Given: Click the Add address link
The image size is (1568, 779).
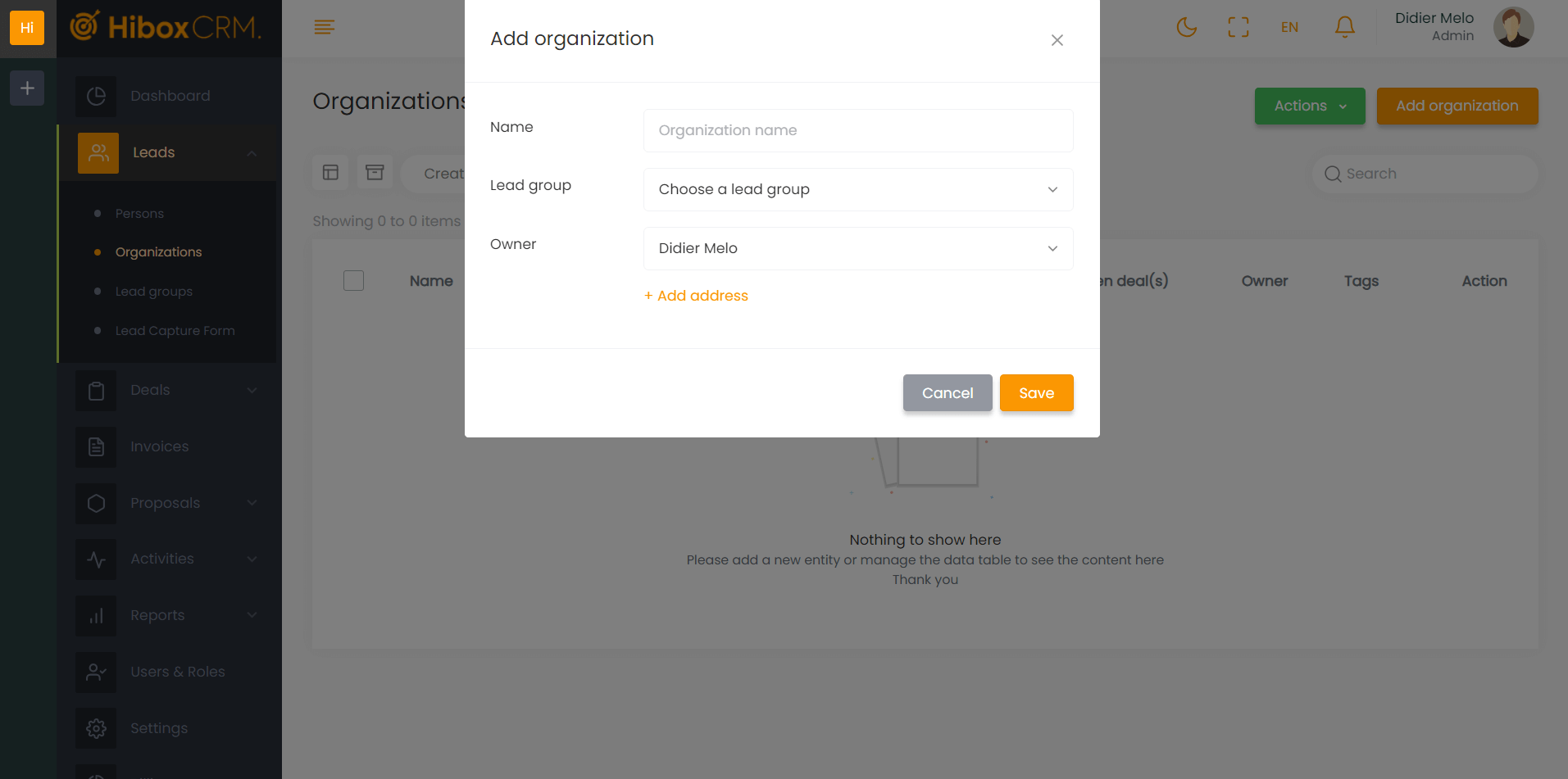Looking at the screenshot, I should click(x=696, y=296).
